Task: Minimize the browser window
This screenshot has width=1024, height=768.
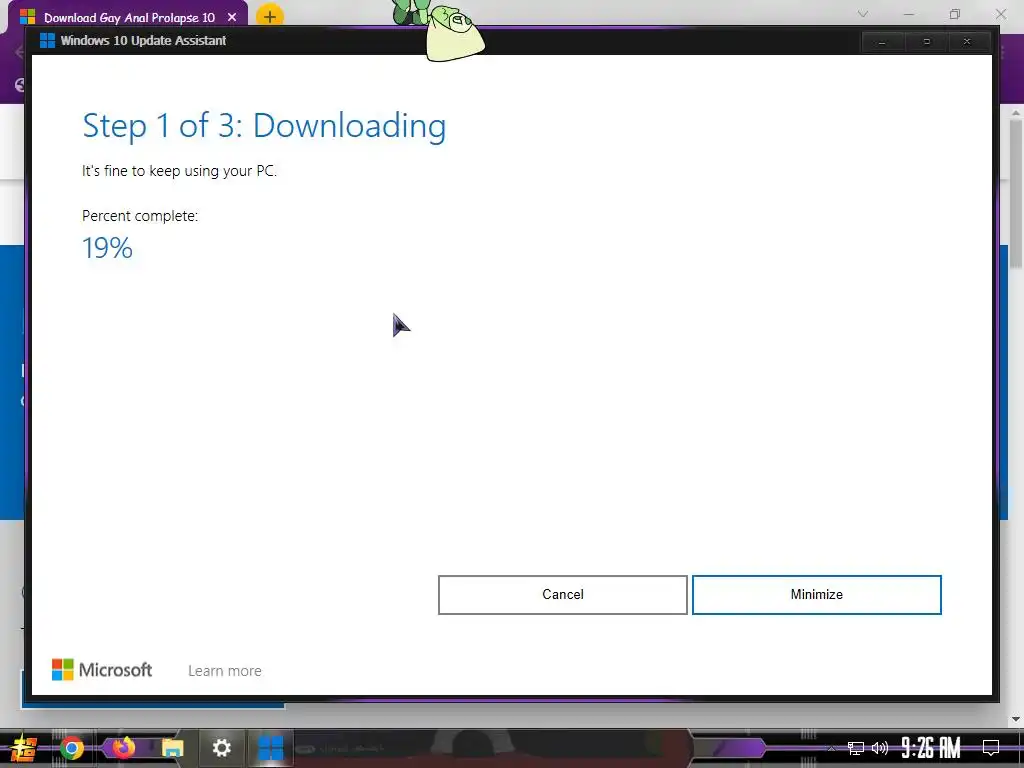Action: click(908, 14)
